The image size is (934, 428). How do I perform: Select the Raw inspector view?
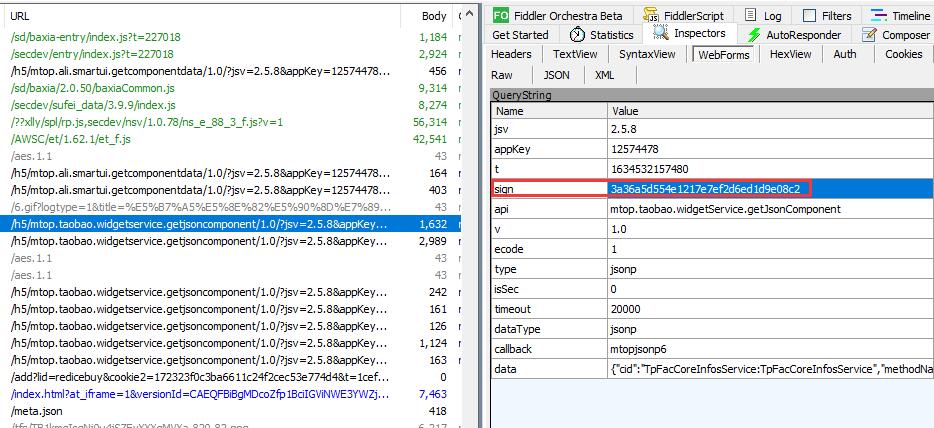[x=502, y=75]
